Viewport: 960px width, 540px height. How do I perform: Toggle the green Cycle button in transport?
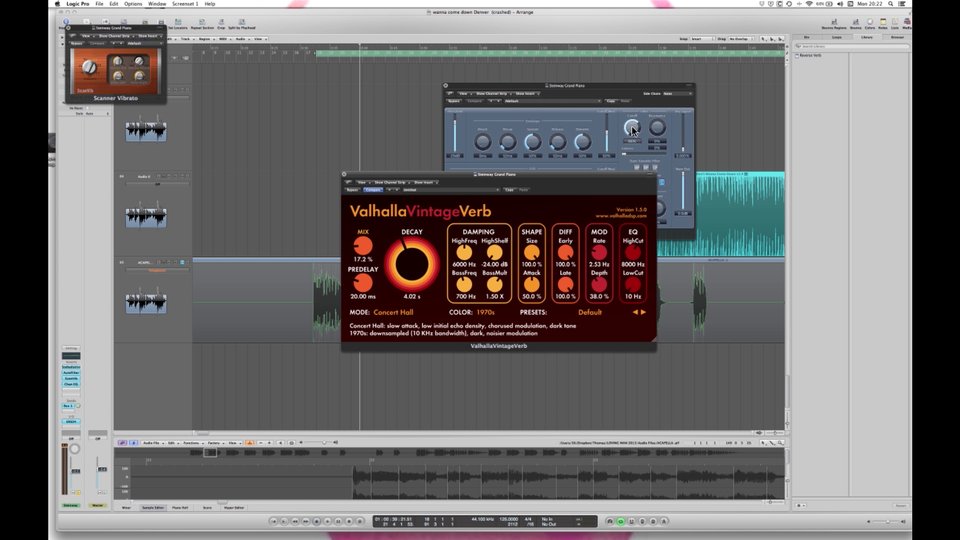click(x=620, y=521)
